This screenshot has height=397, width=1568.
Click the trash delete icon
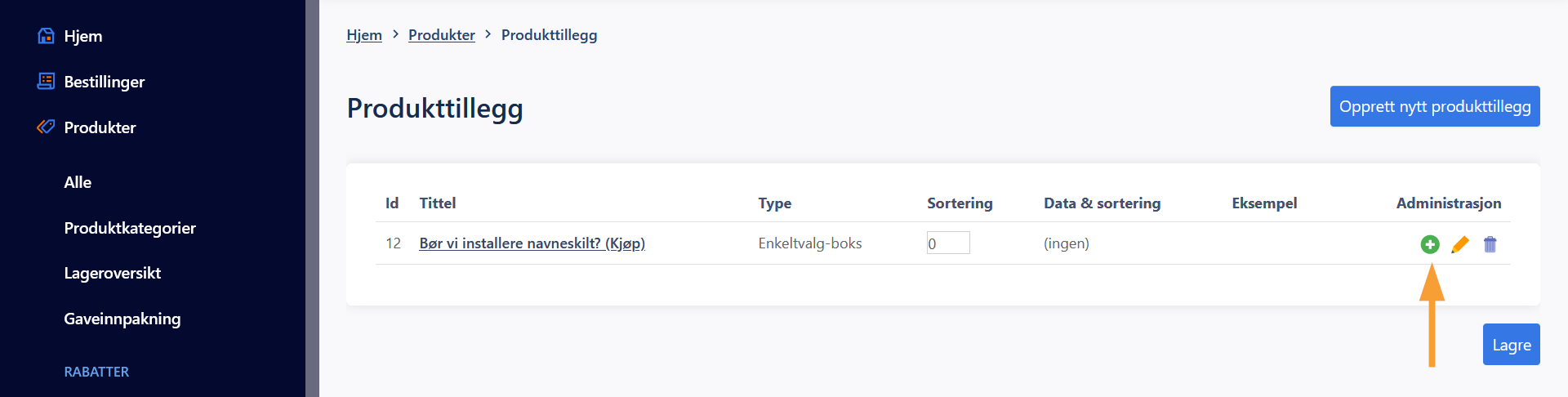tap(1490, 244)
